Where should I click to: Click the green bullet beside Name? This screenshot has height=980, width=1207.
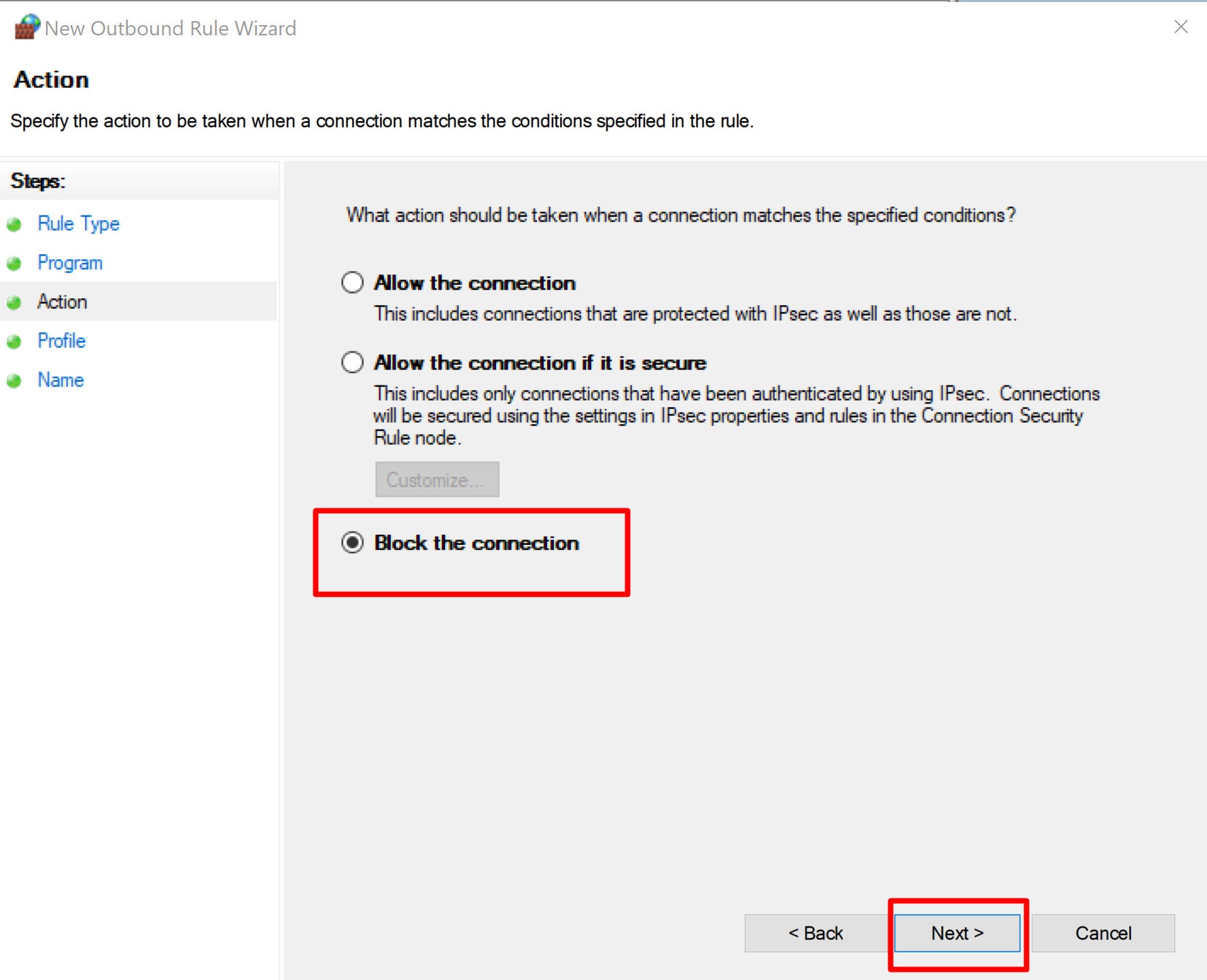click(x=14, y=381)
